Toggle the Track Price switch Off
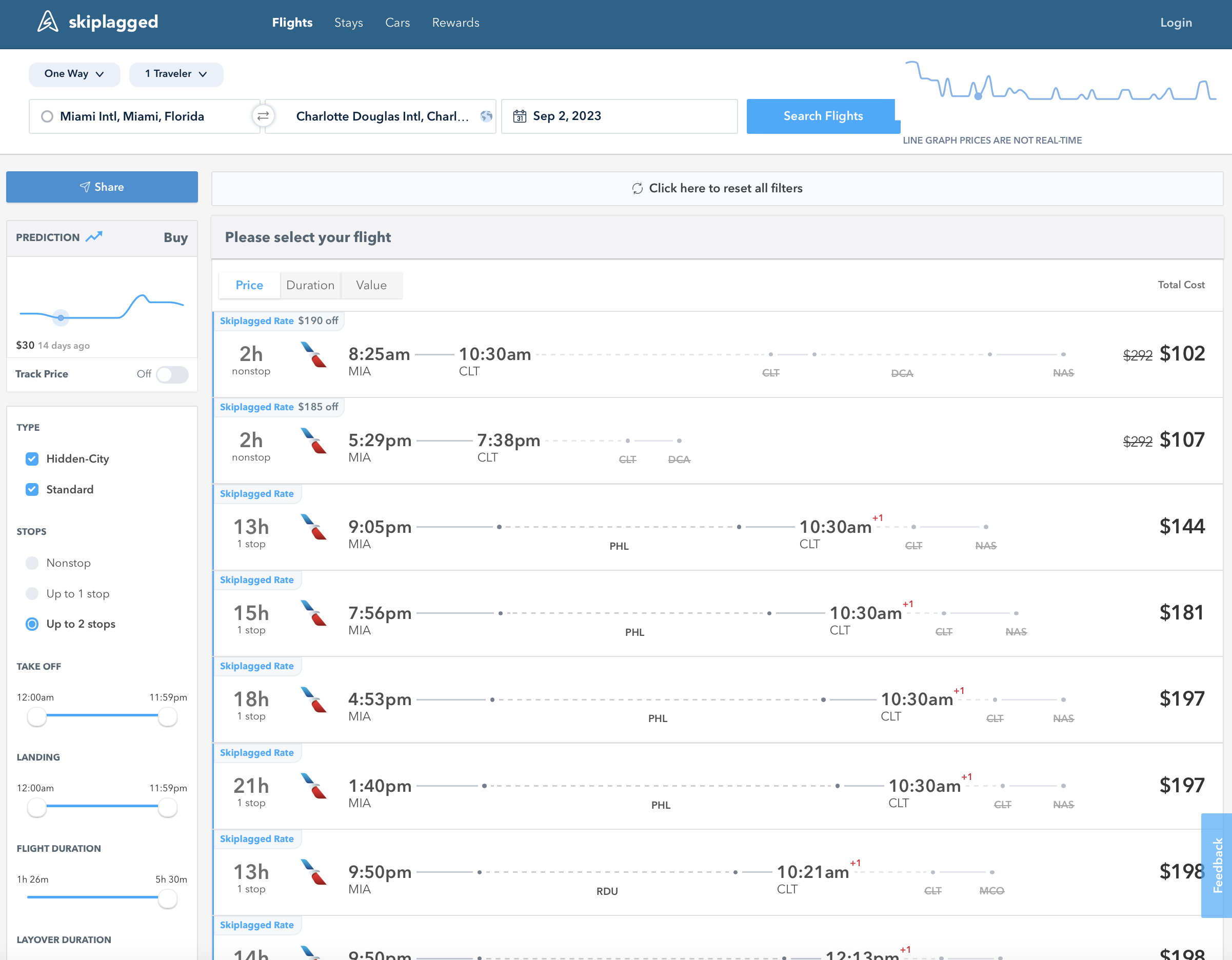This screenshot has width=1232, height=960. coord(171,373)
